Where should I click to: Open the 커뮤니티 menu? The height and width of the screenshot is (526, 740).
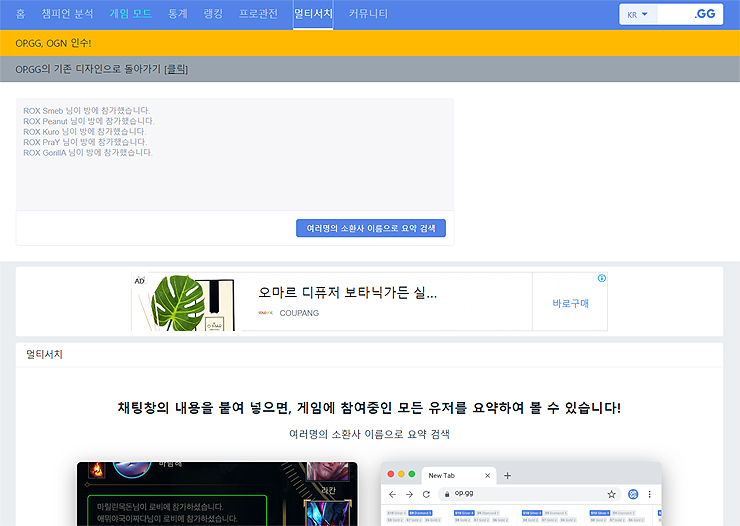point(368,14)
